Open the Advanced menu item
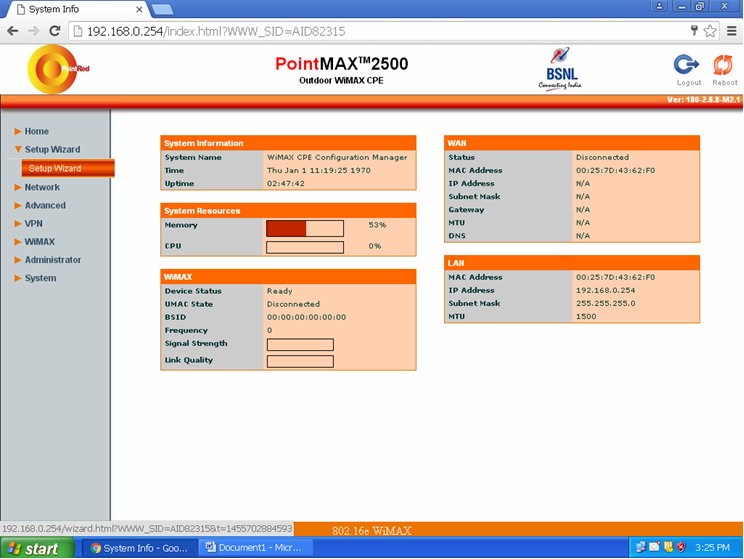 click(x=45, y=205)
